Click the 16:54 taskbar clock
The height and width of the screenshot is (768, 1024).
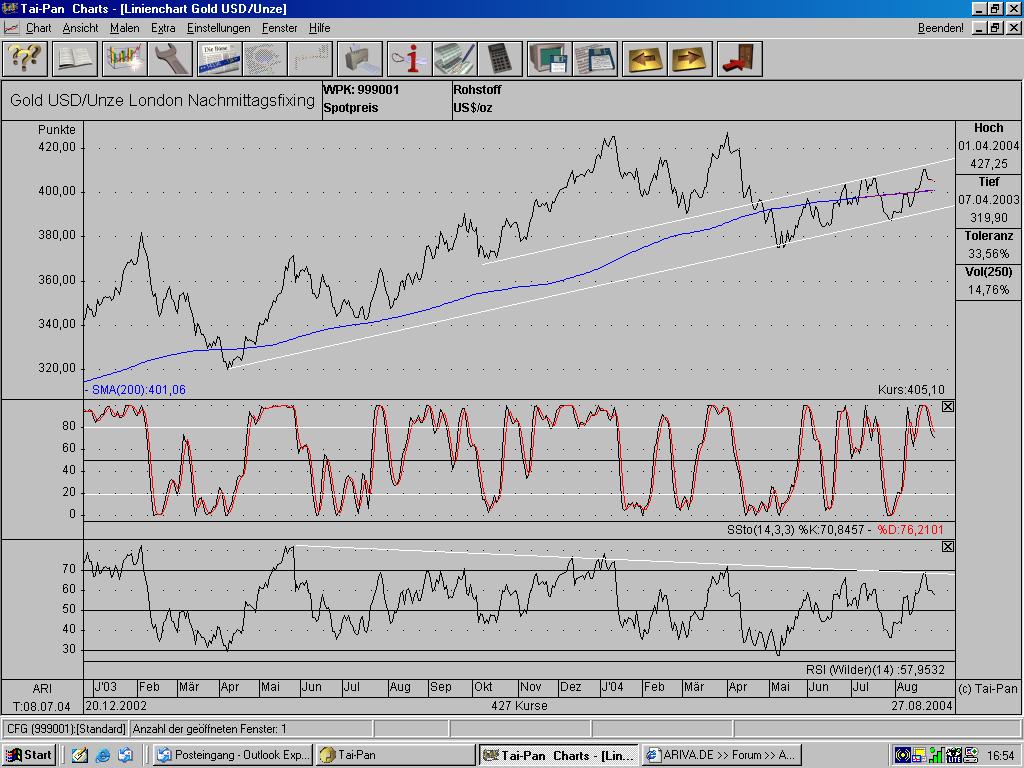click(x=1000, y=756)
